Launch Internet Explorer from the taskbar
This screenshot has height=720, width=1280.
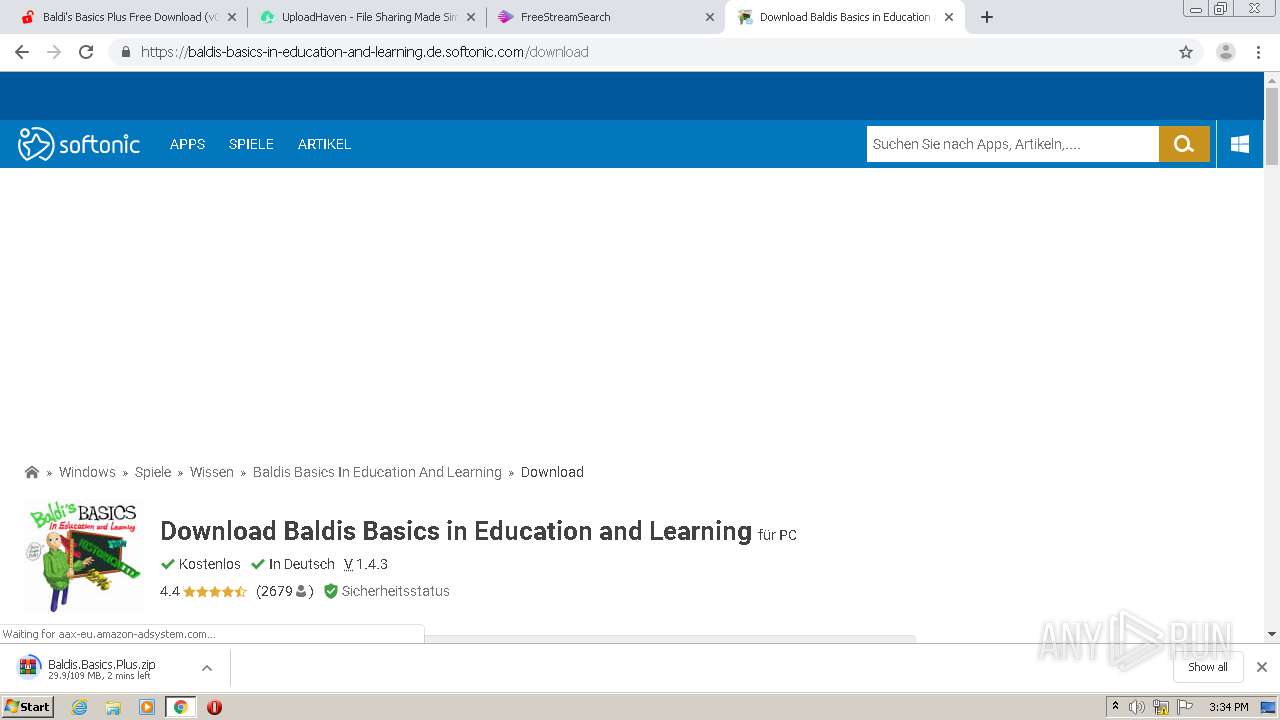(x=80, y=707)
